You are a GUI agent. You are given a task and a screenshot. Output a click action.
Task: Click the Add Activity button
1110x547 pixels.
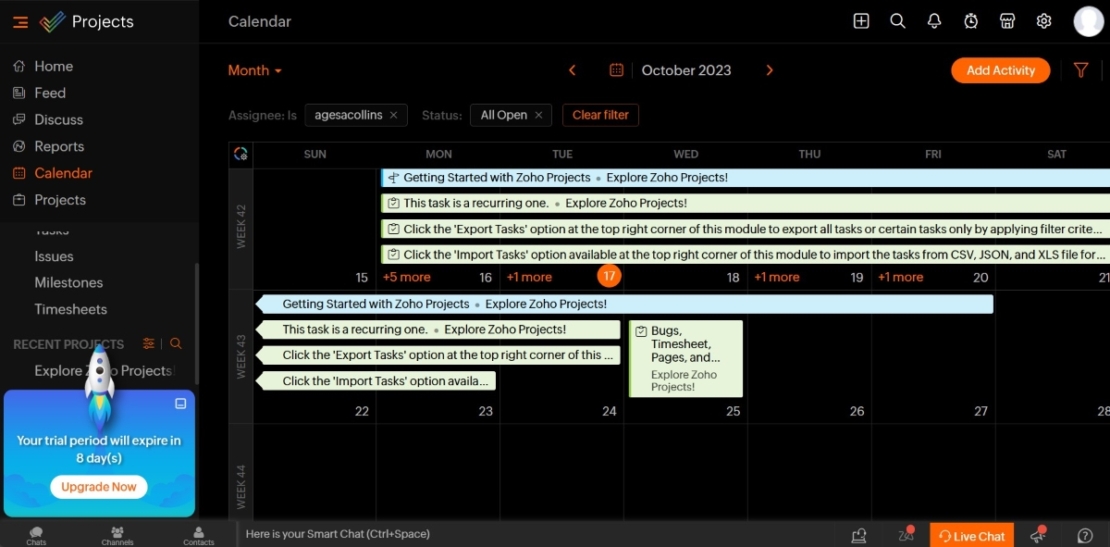tap(1000, 70)
